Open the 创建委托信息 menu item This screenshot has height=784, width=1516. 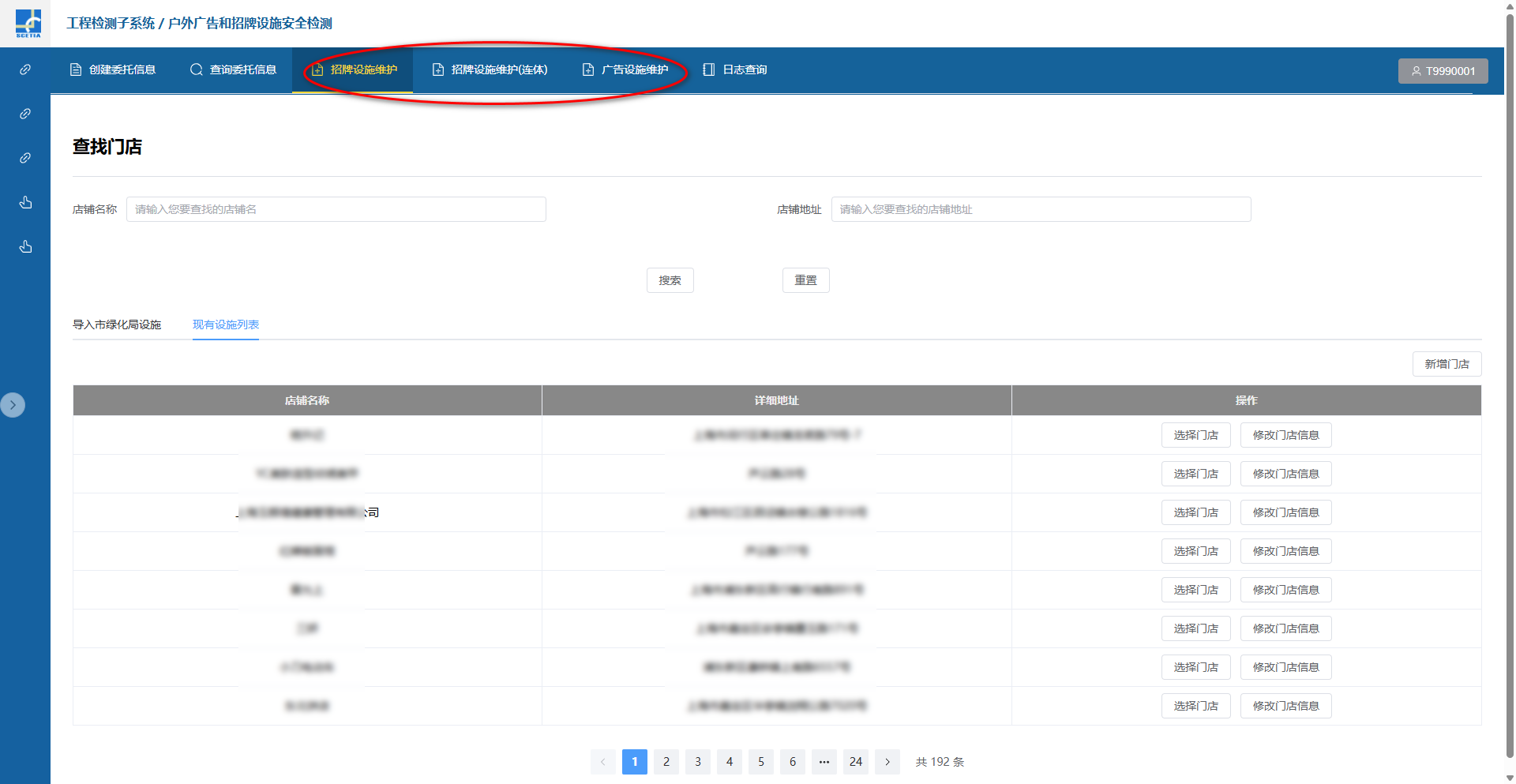[x=113, y=69]
